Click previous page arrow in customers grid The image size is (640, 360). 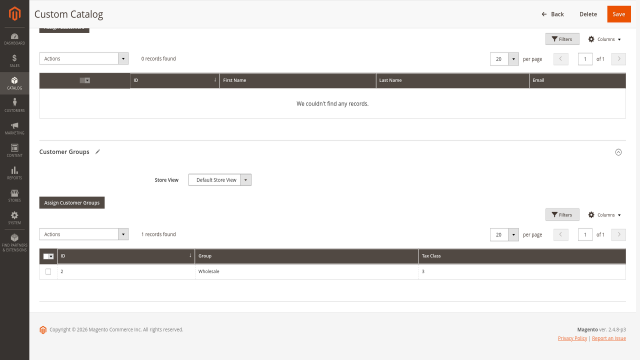[x=561, y=59]
